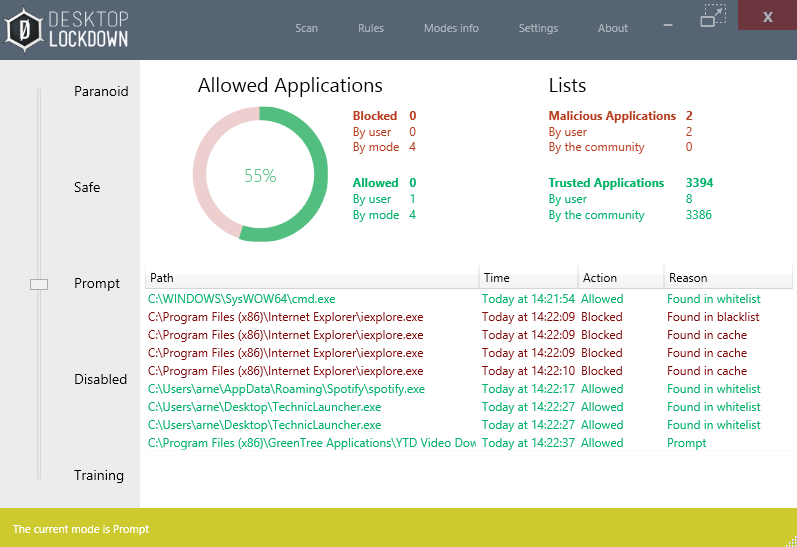
Task: Select the Safe protection mode
Action: [x=87, y=188]
